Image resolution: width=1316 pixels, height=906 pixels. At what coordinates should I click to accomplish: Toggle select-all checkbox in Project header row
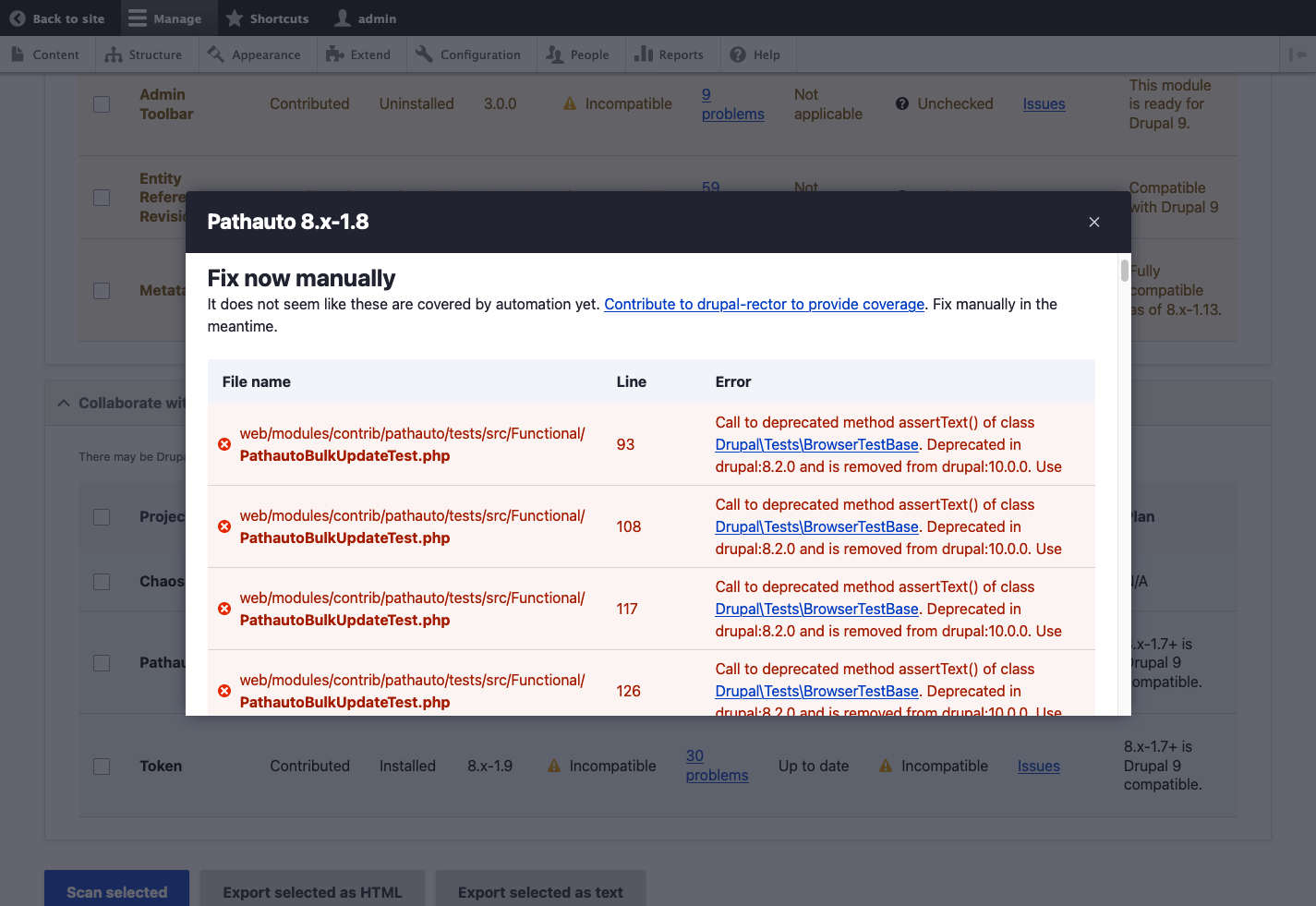click(102, 517)
